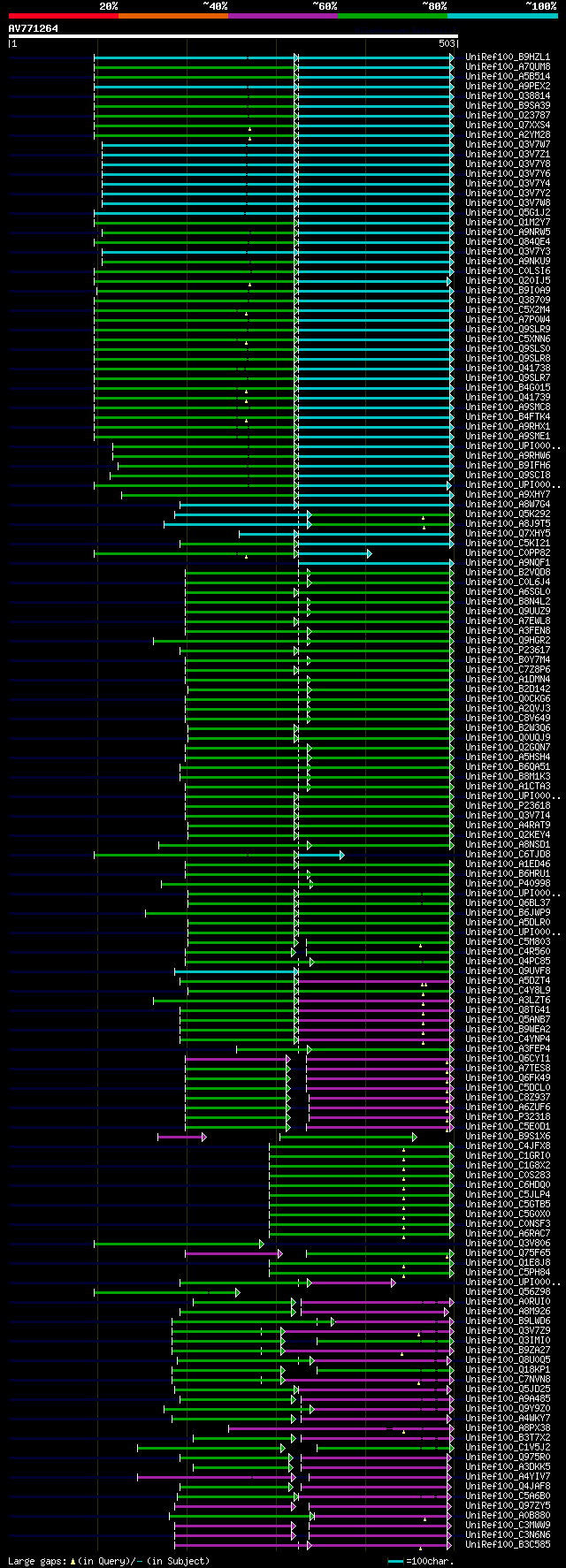Select the query name AV771264
566x1568 pixels.
34,28
